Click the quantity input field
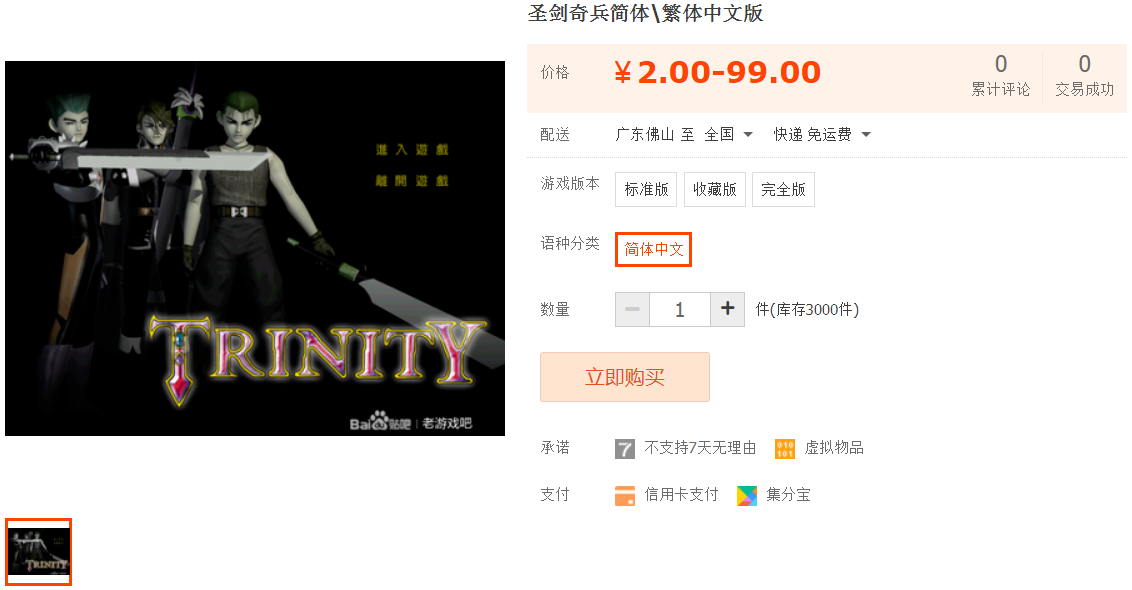The width and height of the screenshot is (1132, 590). [680, 309]
